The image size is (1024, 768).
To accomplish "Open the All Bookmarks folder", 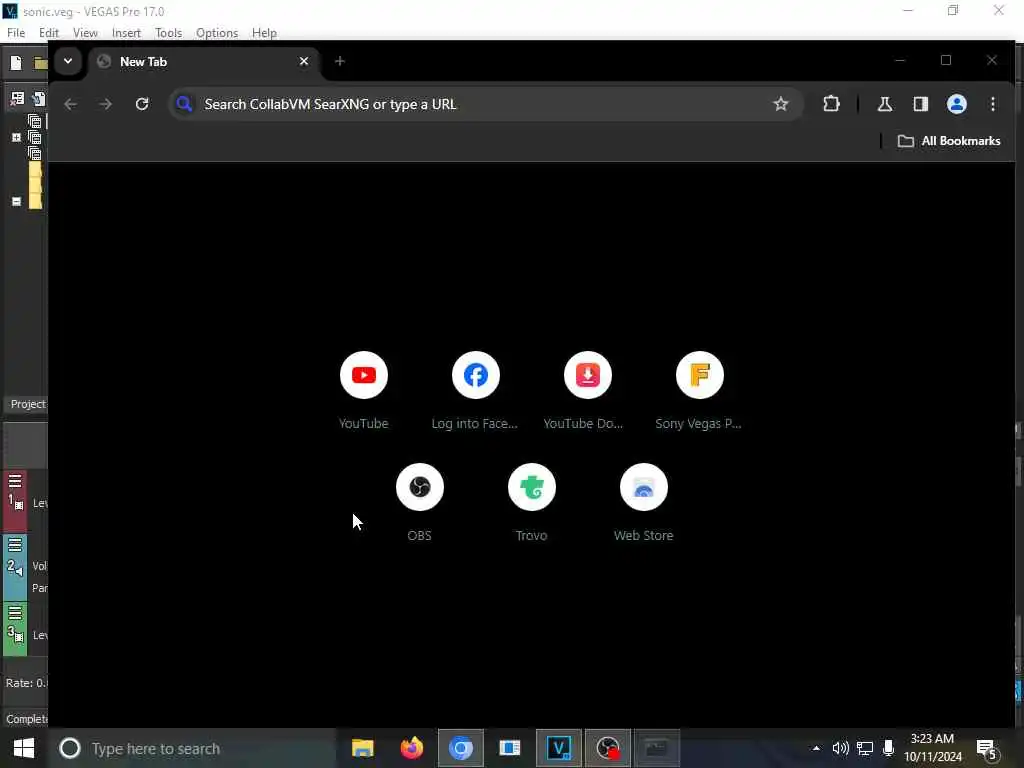I will point(948,141).
